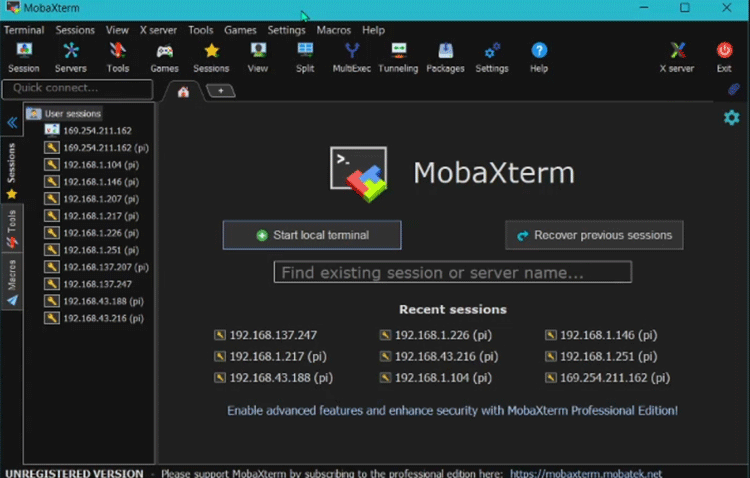The width and height of the screenshot is (750, 478).
Task: Open the Terminal menu
Action: pos(24,30)
